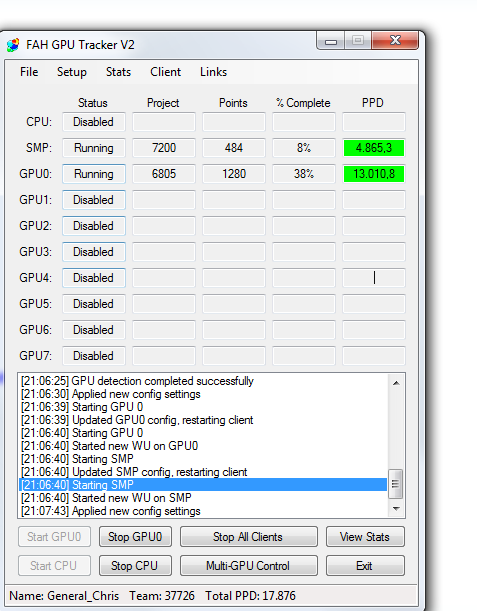Viewport: 477px width, 611px height.
Task: Click the greyed Start GPU0 button
Action: click(54, 537)
